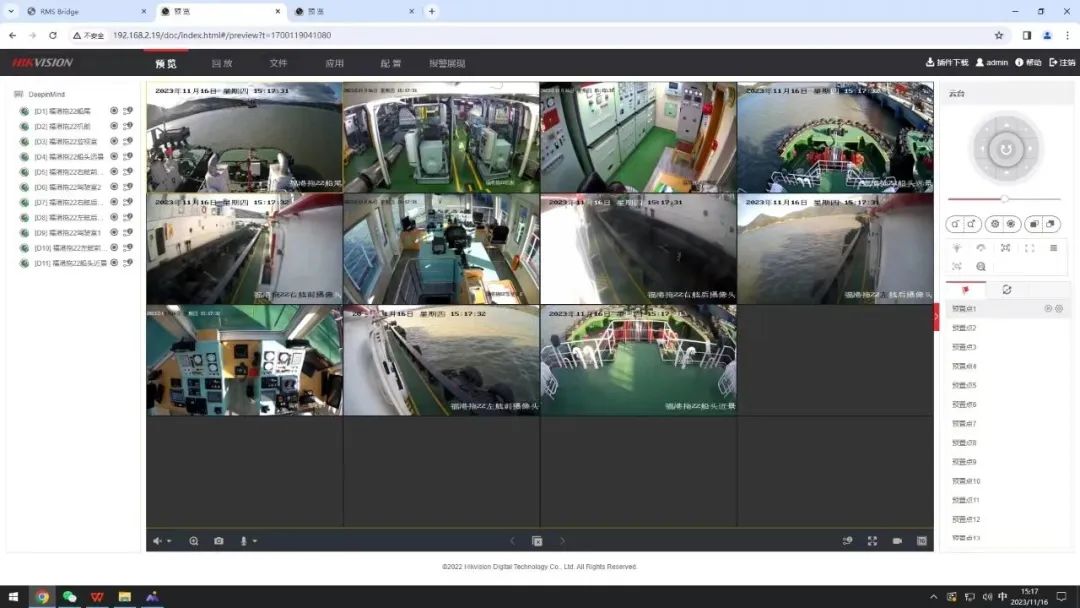Screen dimensions: 1080x608
Task: Enable digital zoom magnifier in bottom toolbar
Action: pos(194,541)
